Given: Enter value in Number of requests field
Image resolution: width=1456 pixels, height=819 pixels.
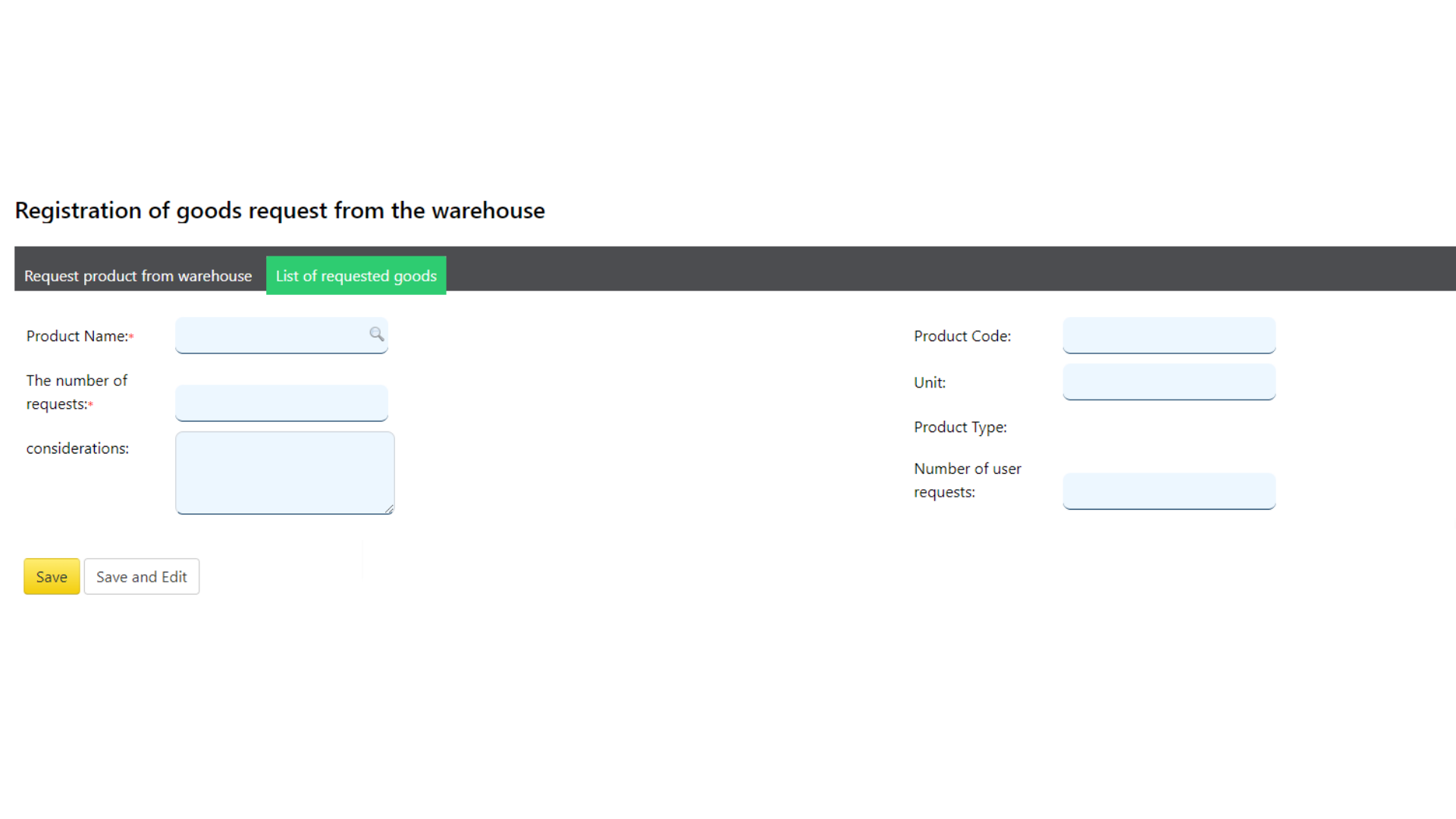Looking at the screenshot, I should coord(282,402).
